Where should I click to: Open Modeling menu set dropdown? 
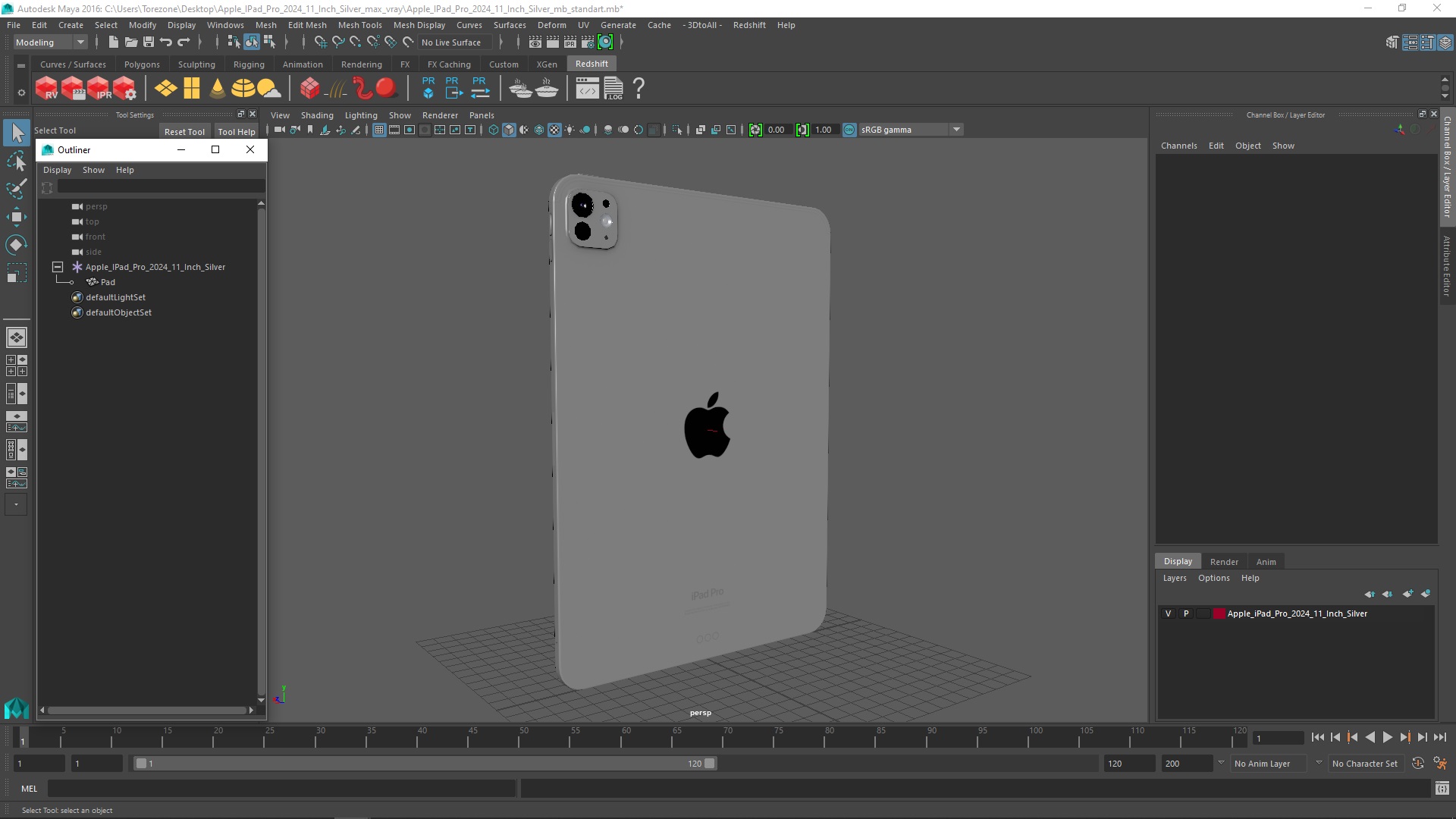click(50, 42)
